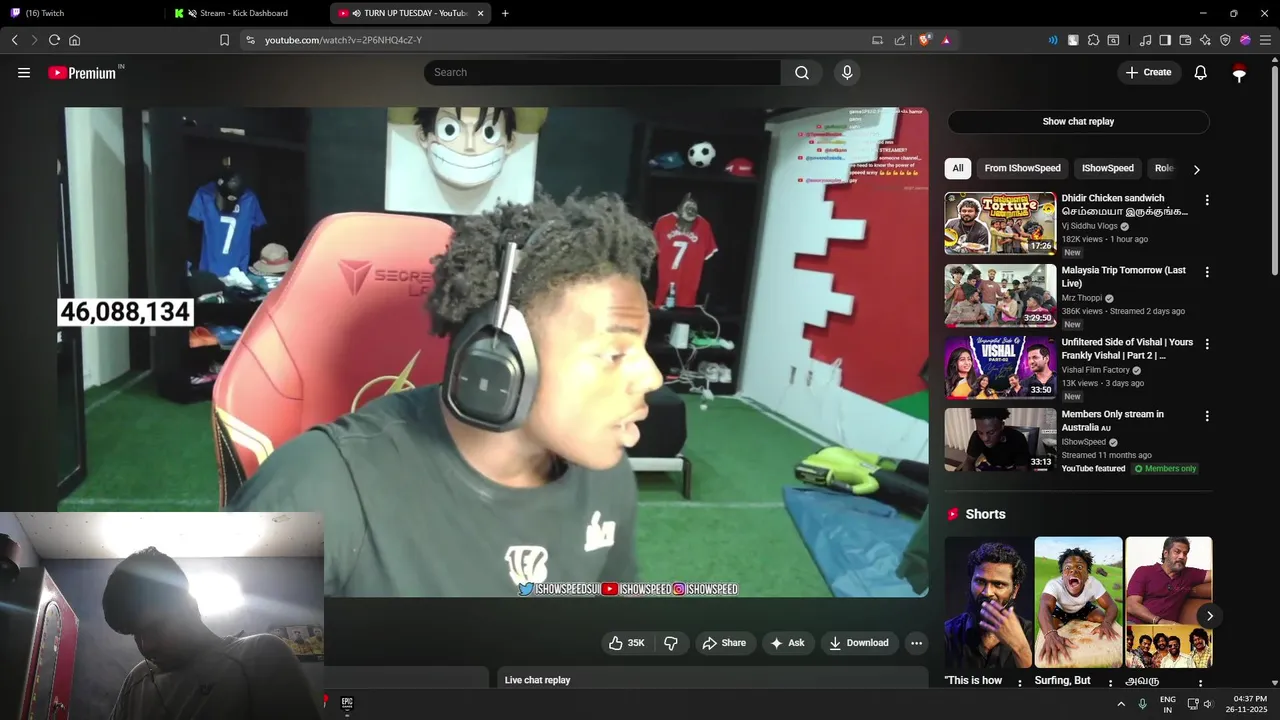The height and width of the screenshot is (720, 1280).
Task: Open options for Unfiltered Side of Vishal video
Action: tap(1207, 344)
